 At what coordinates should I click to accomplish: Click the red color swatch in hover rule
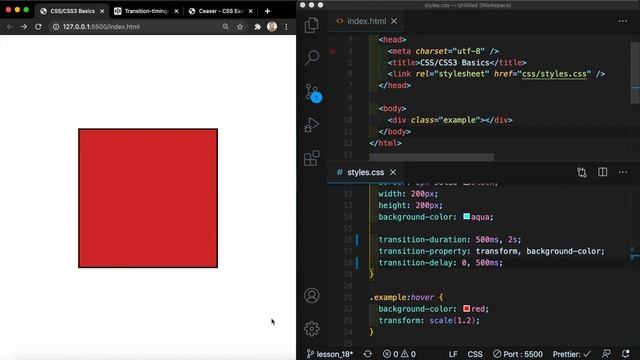click(467, 309)
